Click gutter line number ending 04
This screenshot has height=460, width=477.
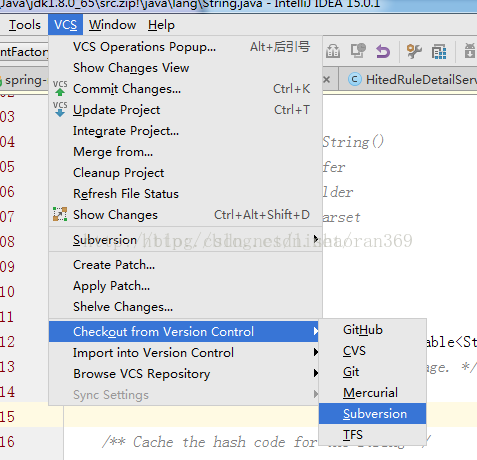7,142
